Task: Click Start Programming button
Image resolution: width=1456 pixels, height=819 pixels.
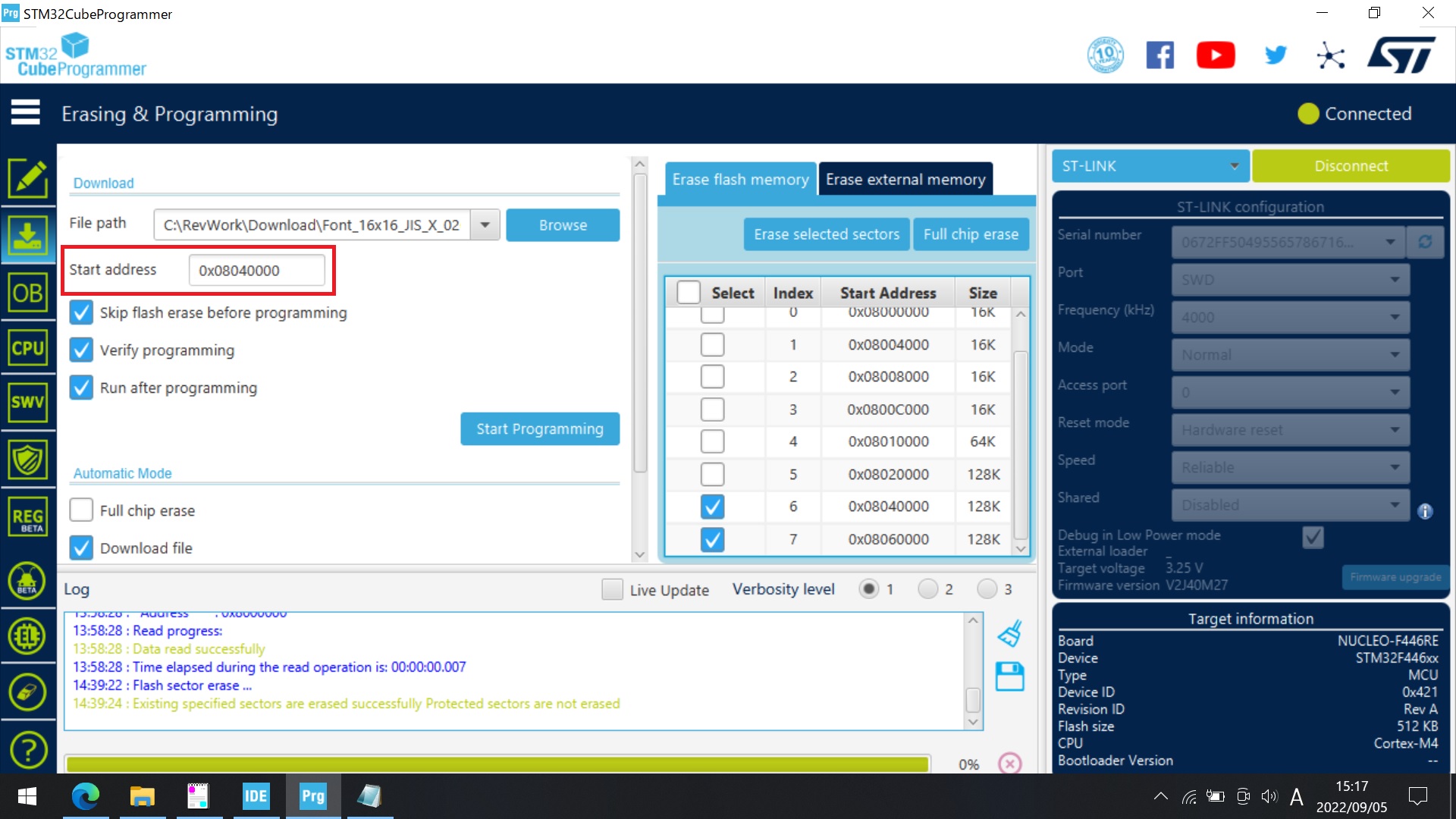Action: [x=540, y=428]
